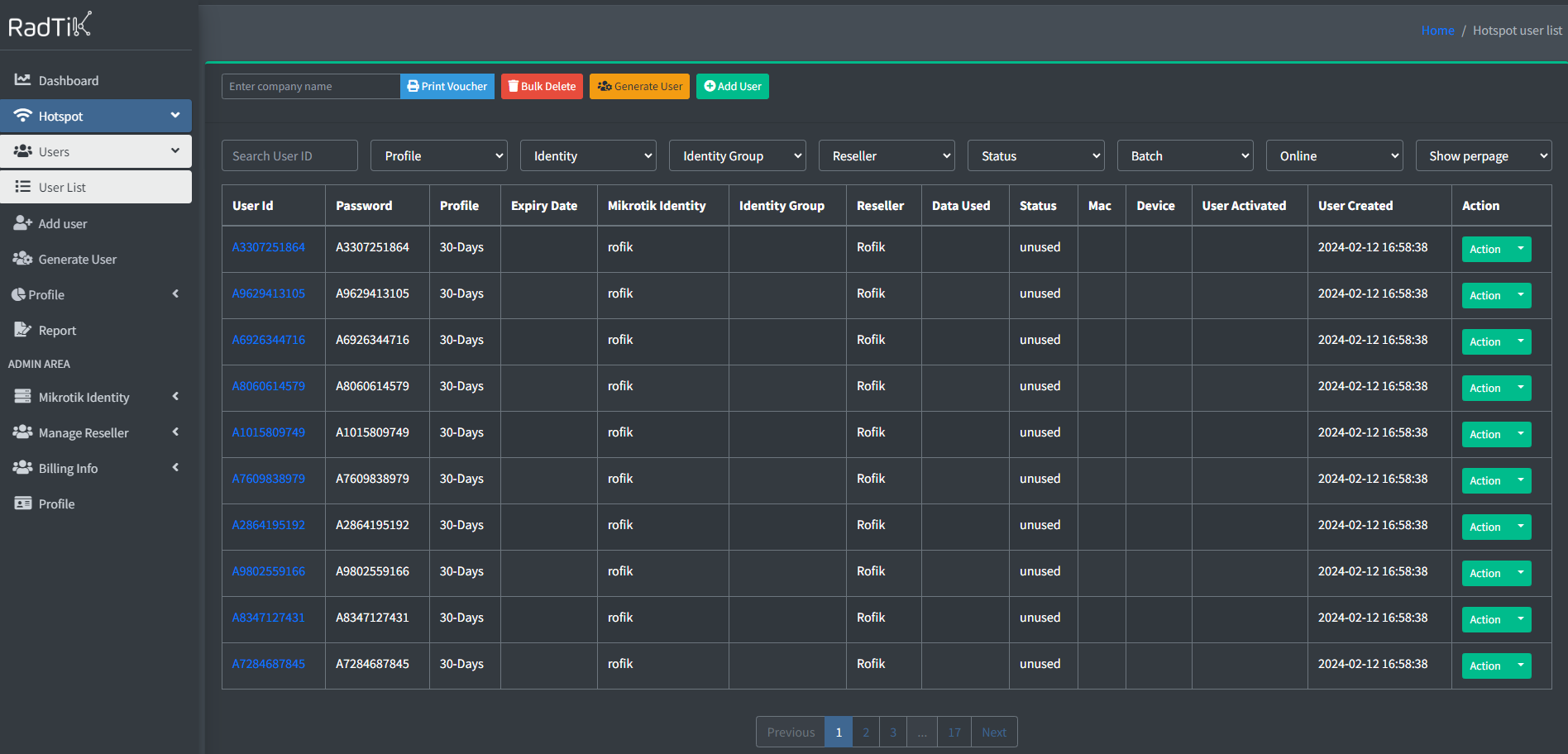Click the admin Profile ID card icon
Viewport: 1568px width, 754px height.
(23, 503)
